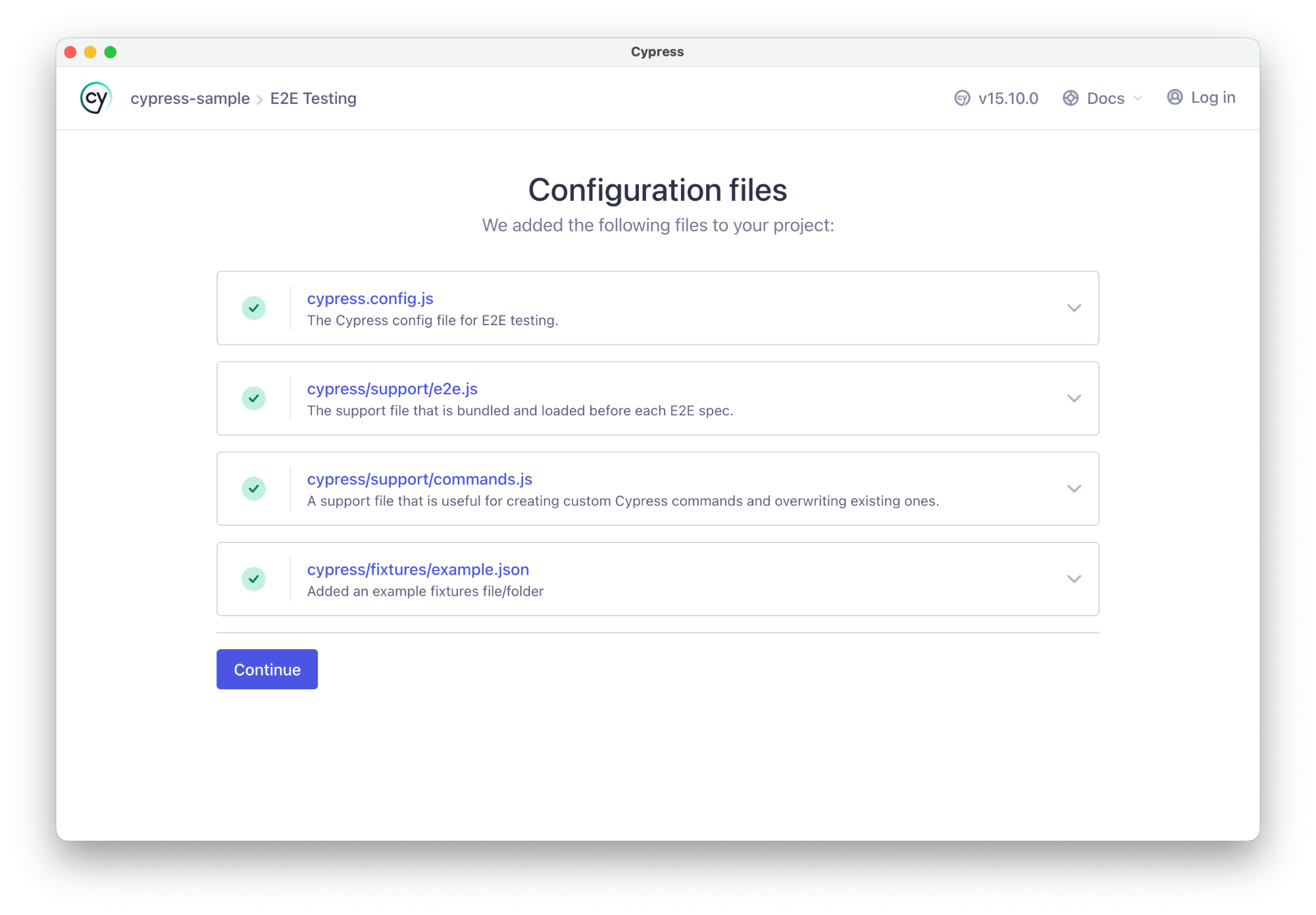
Task: Open the cypress/fixtures/example.json file link
Action: [x=418, y=569]
